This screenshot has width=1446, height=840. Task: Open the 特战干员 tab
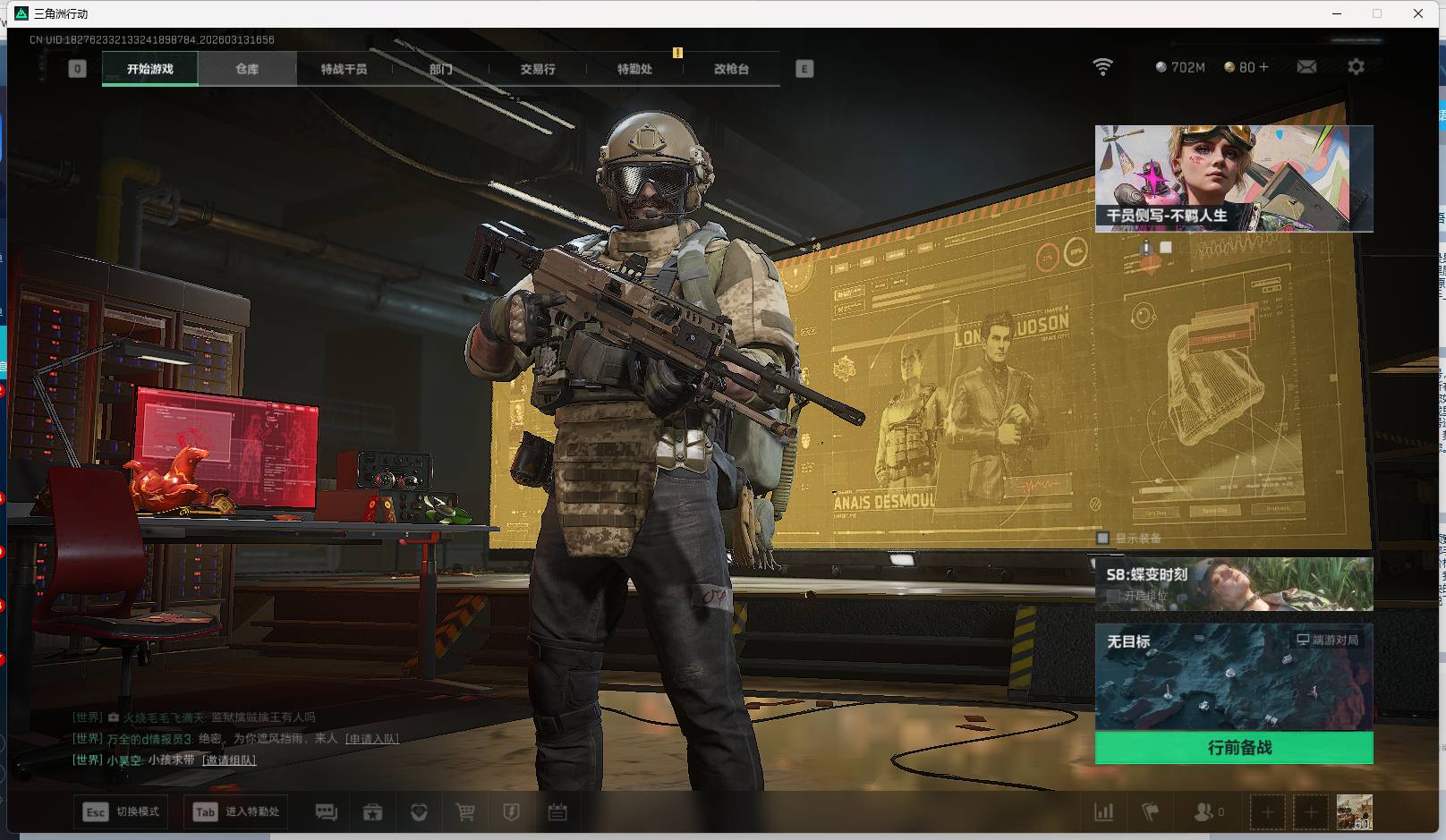pyautogui.click(x=344, y=69)
